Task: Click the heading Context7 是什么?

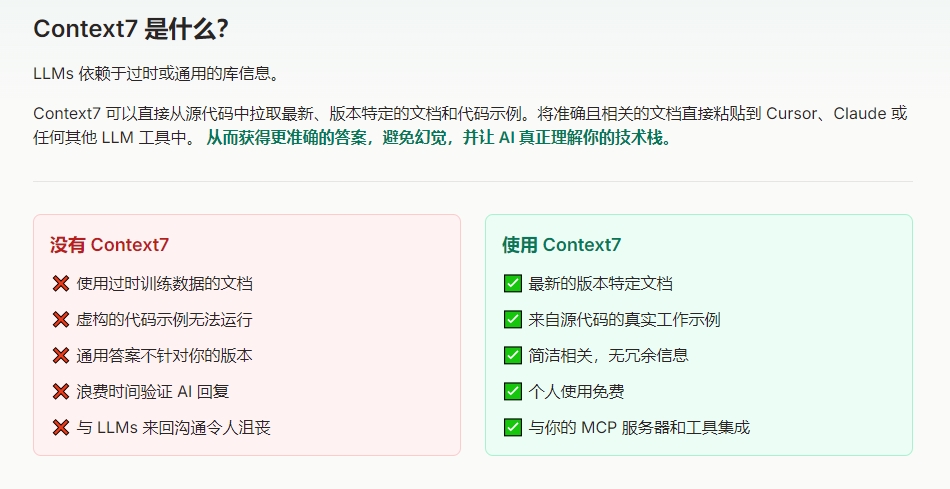Action: coord(131,29)
